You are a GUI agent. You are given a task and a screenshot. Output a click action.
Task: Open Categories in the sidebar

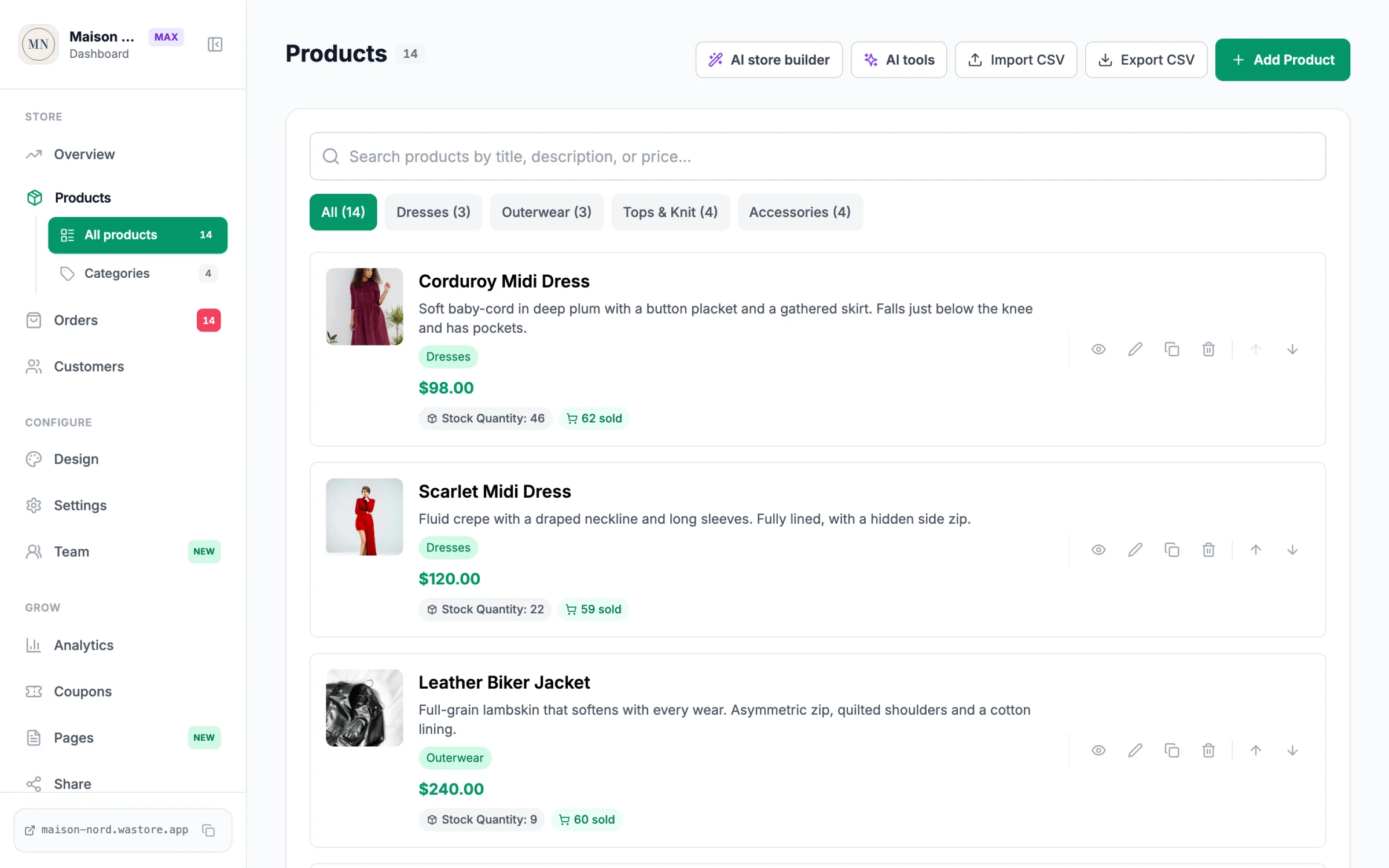[138, 273]
